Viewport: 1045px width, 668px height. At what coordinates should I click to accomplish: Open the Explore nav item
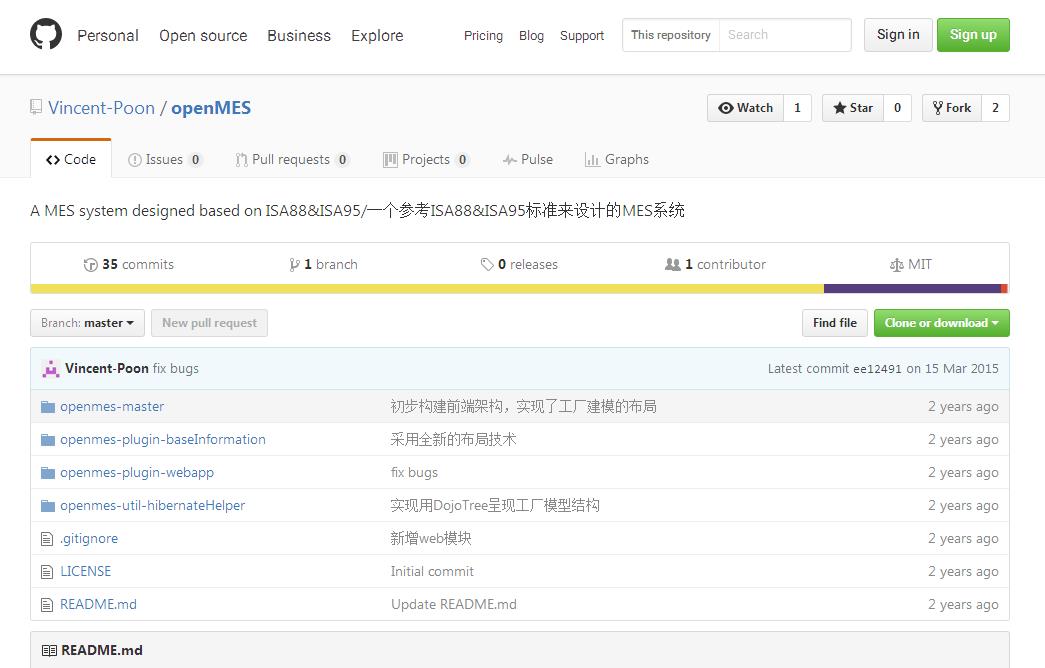coord(377,35)
